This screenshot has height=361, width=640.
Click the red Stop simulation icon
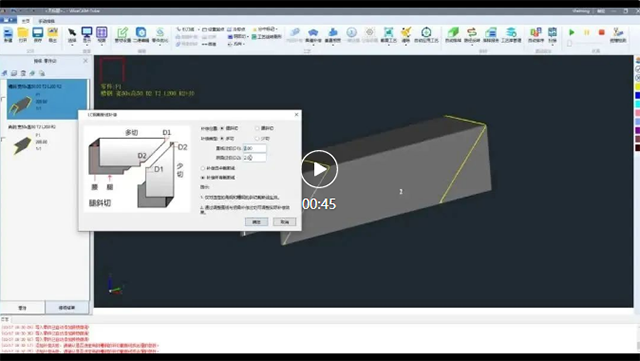(601, 32)
